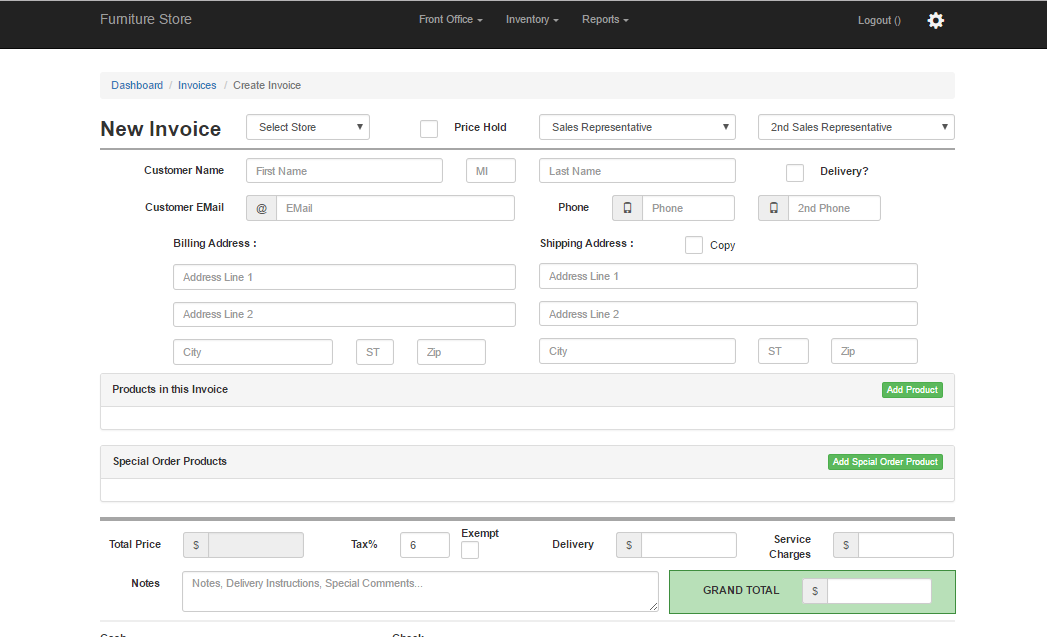Open the Inventory menu
The width and height of the screenshot is (1047, 637).
(531, 20)
